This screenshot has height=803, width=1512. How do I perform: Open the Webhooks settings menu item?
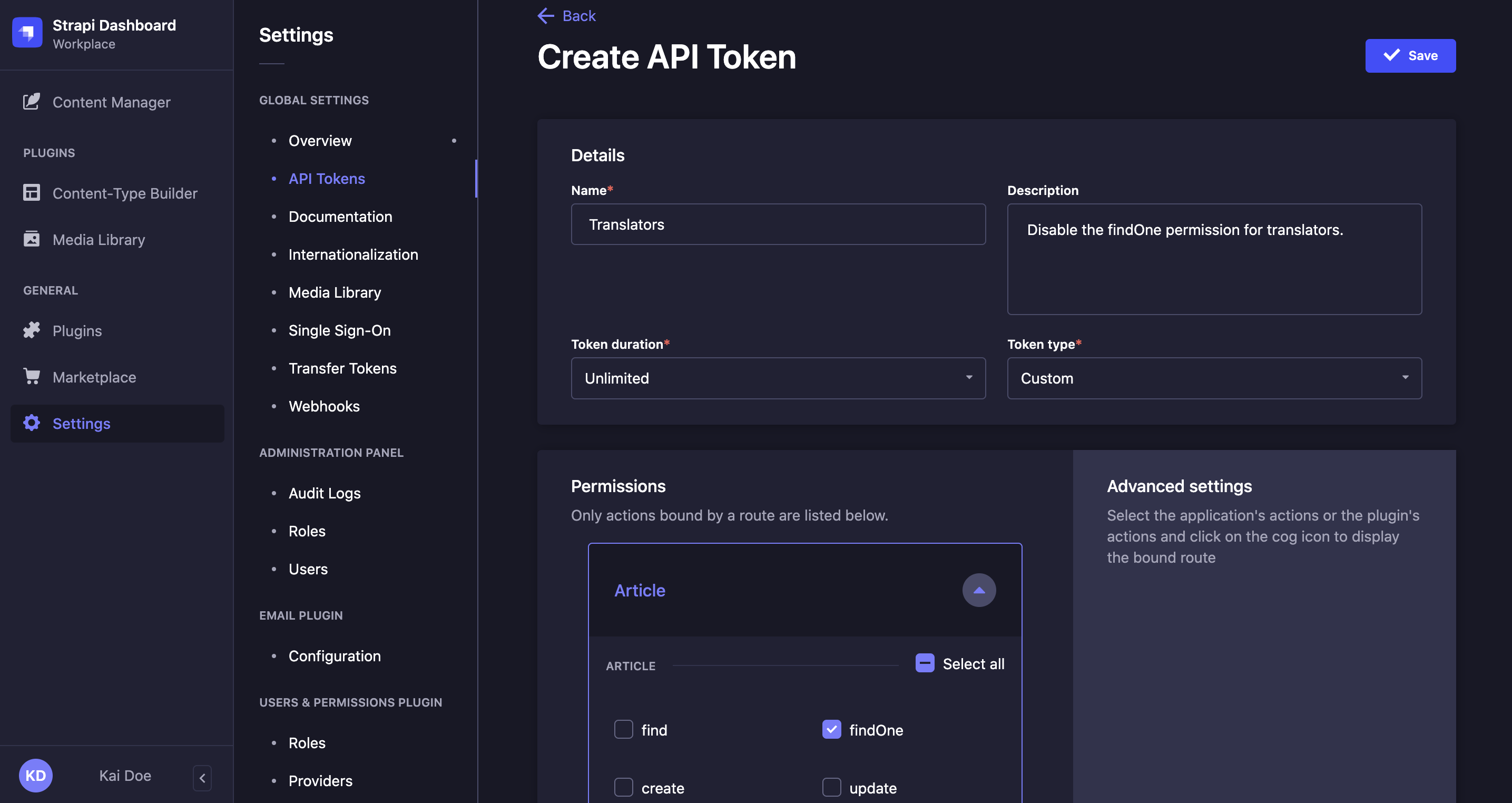(x=324, y=405)
